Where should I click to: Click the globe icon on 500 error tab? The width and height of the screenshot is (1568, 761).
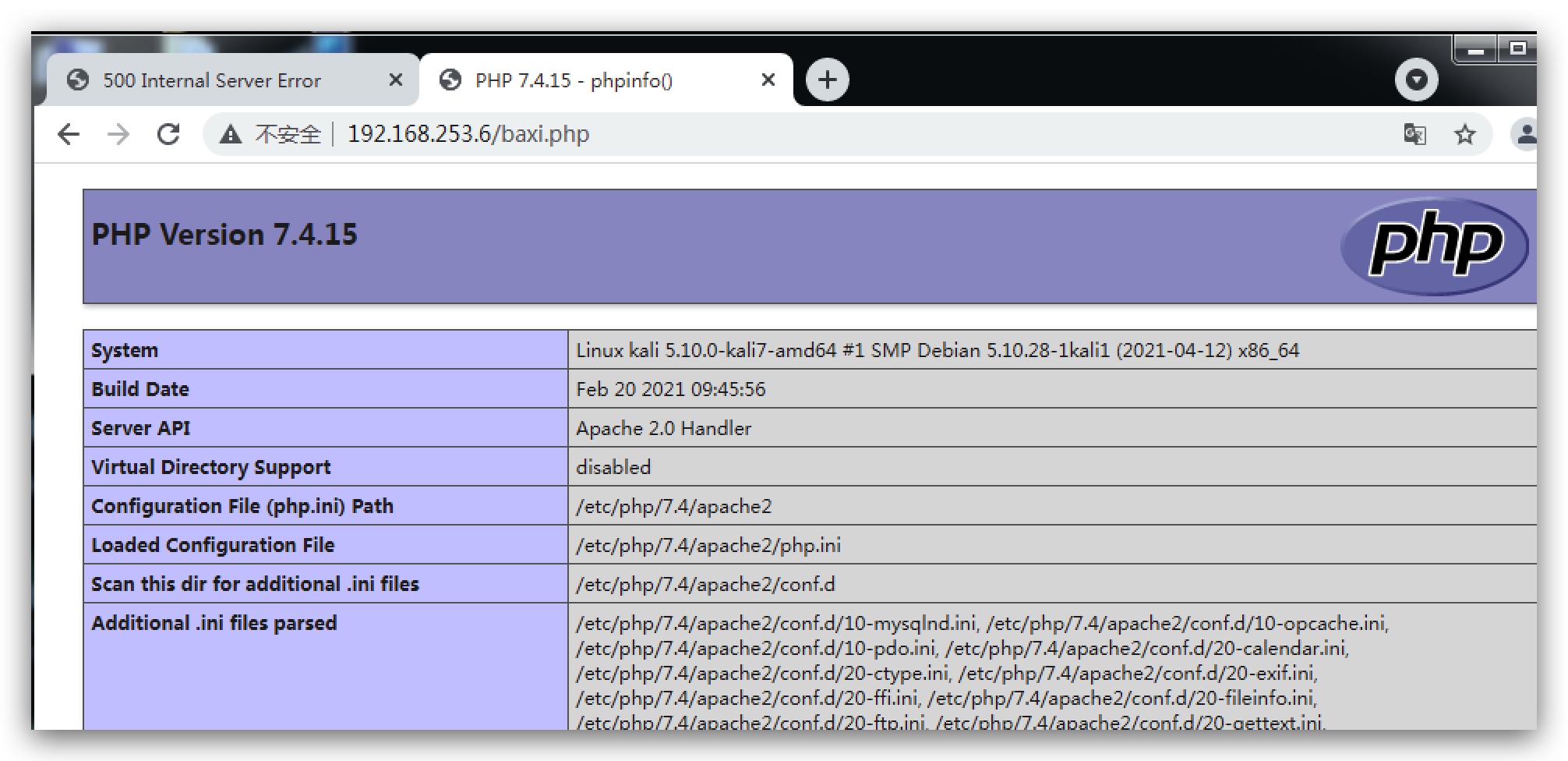point(77,80)
